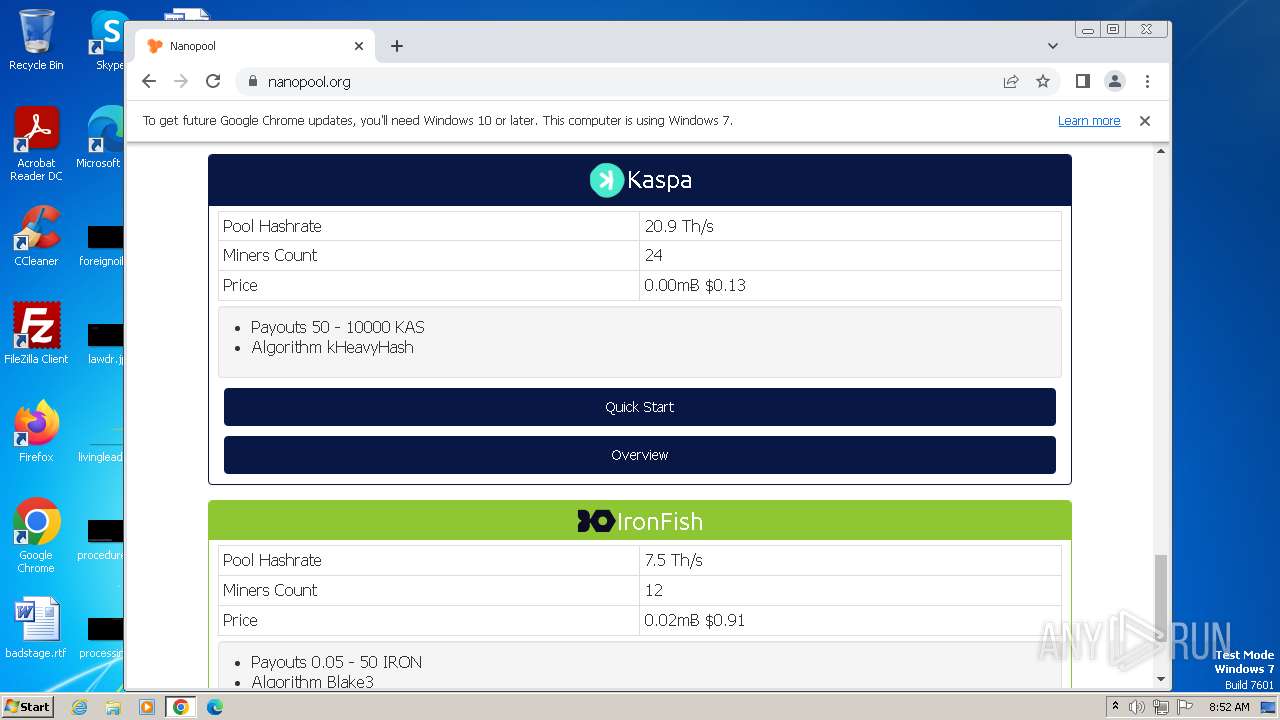Select Kaspa miners count value 24
This screenshot has width=1280, height=720.
653,255
